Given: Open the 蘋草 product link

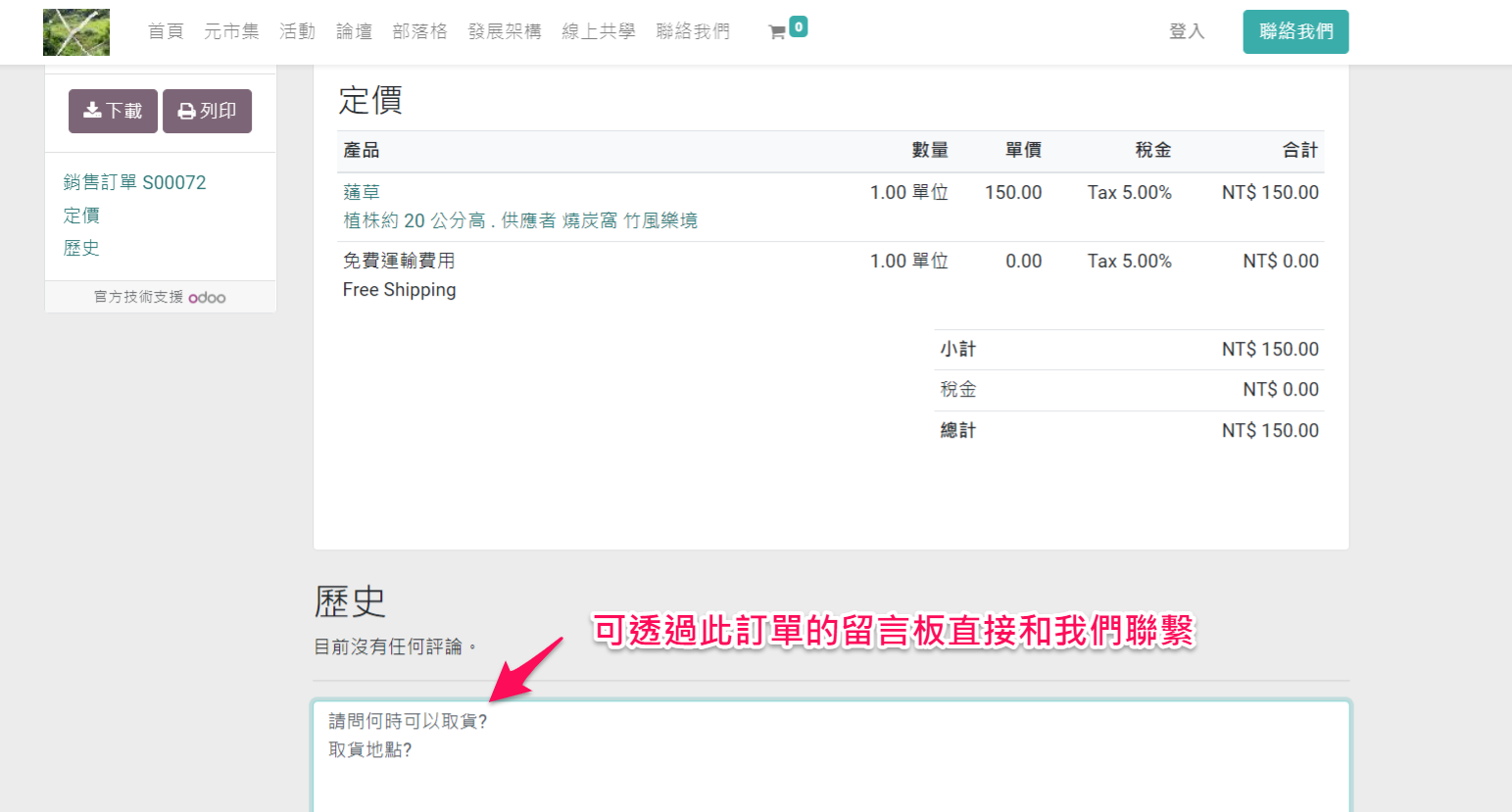Looking at the screenshot, I should click(362, 193).
